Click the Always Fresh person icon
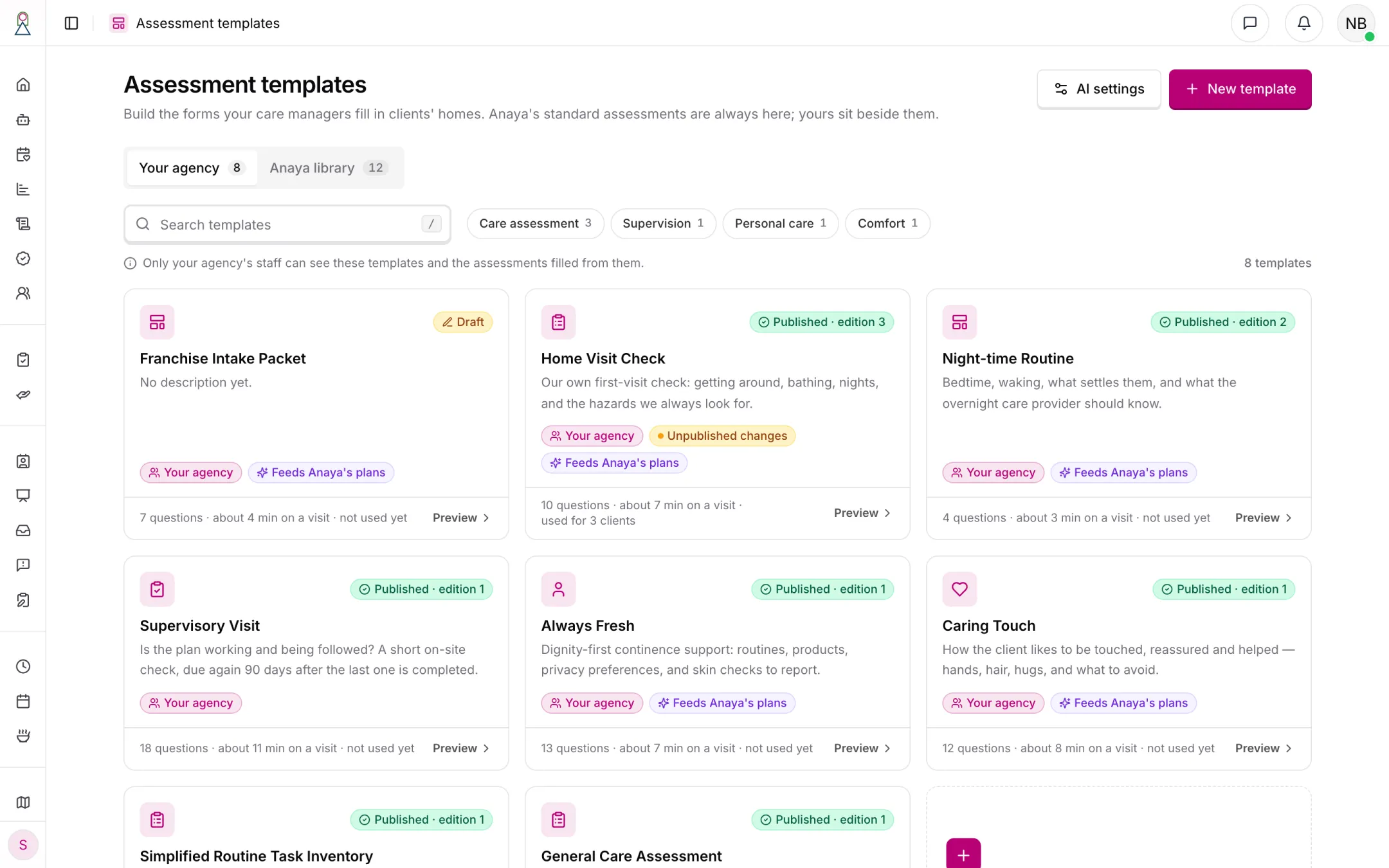Viewport: 1389px width, 868px height. click(x=558, y=589)
